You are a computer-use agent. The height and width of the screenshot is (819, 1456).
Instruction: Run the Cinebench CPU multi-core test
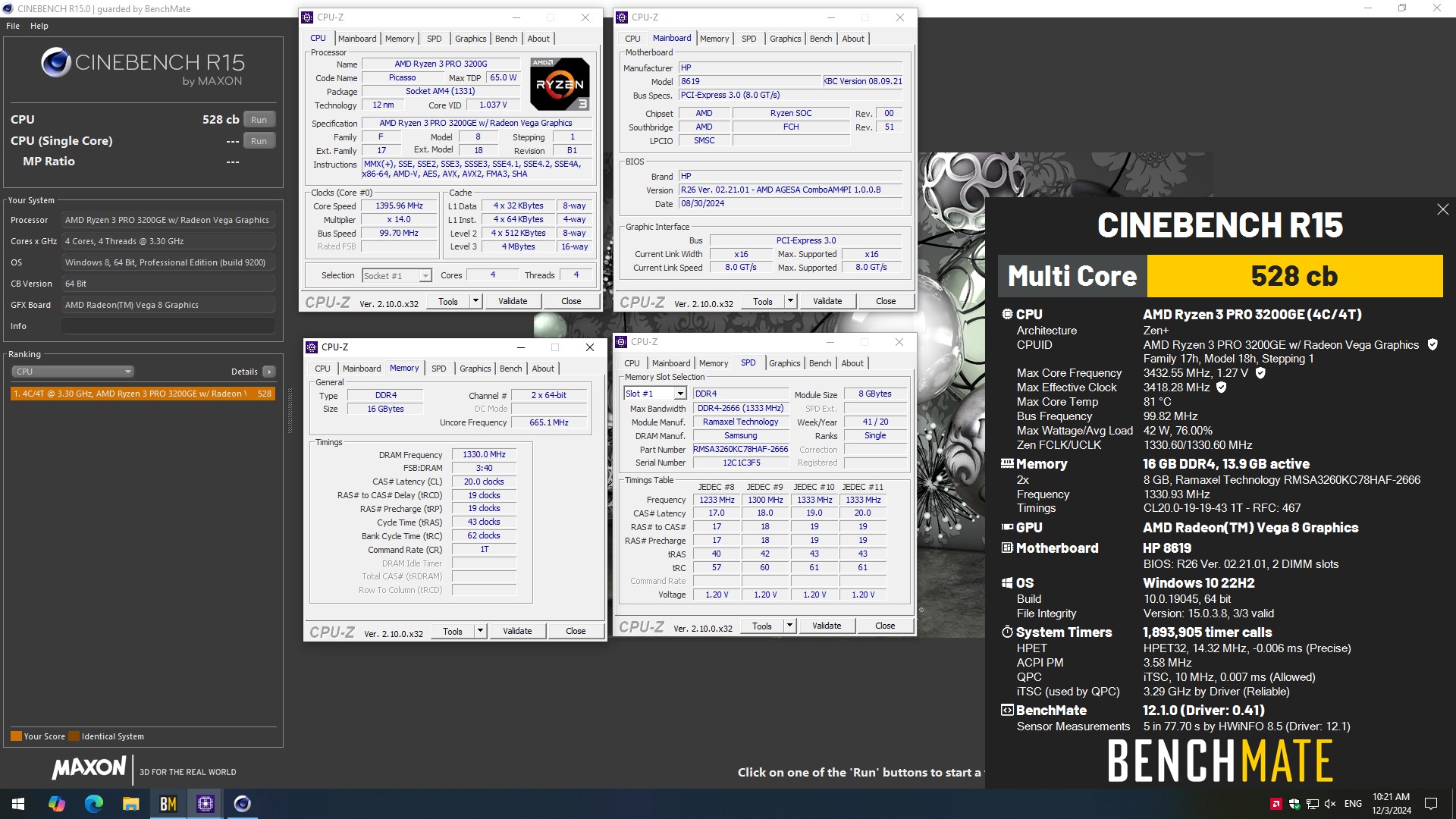pos(259,120)
